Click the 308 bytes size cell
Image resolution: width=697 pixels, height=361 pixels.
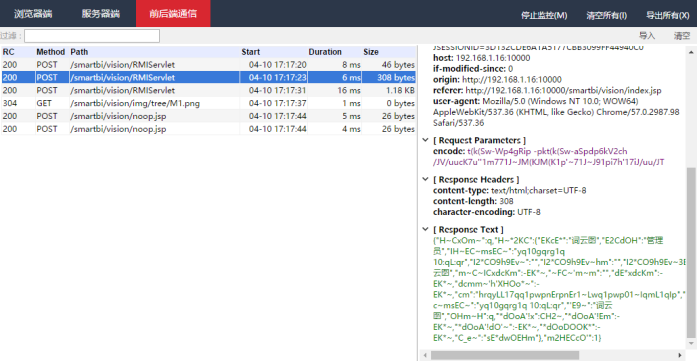tap(396, 78)
